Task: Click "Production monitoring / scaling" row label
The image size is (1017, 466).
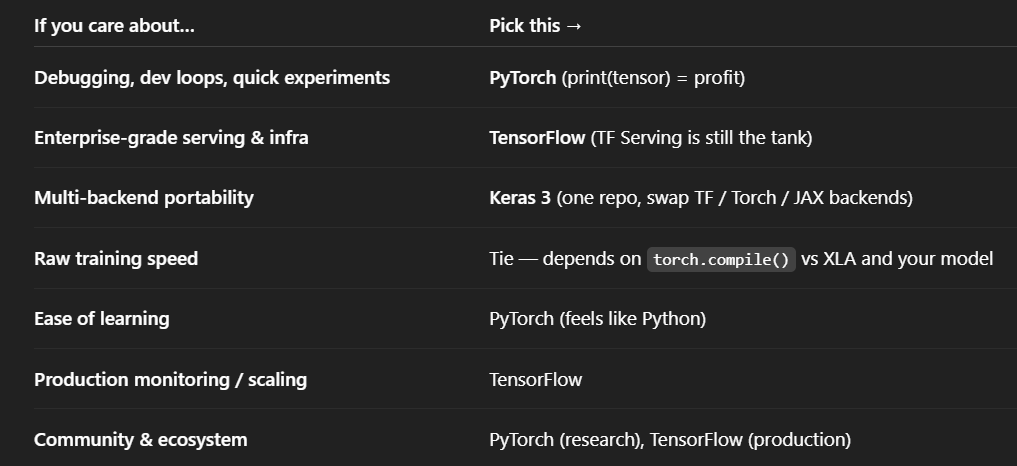Action: 170,380
